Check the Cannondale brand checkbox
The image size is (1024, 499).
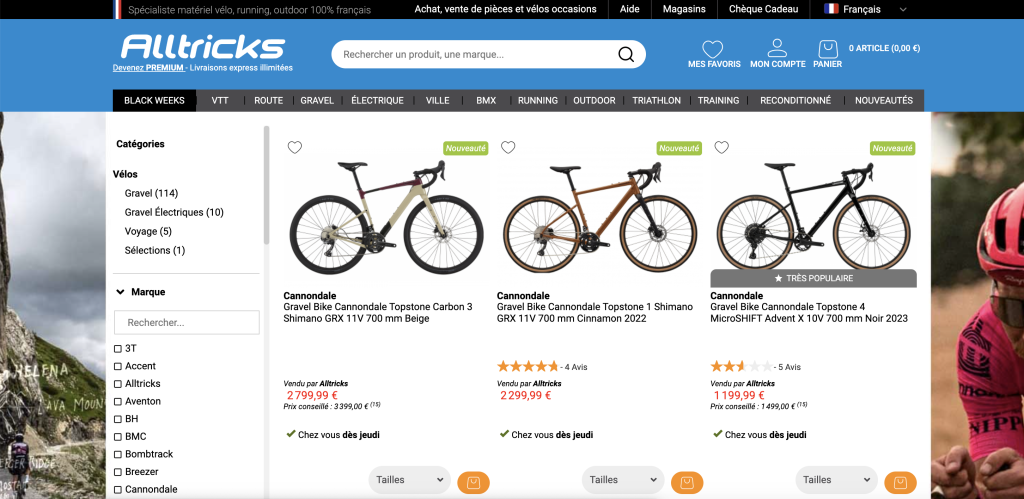pos(118,489)
